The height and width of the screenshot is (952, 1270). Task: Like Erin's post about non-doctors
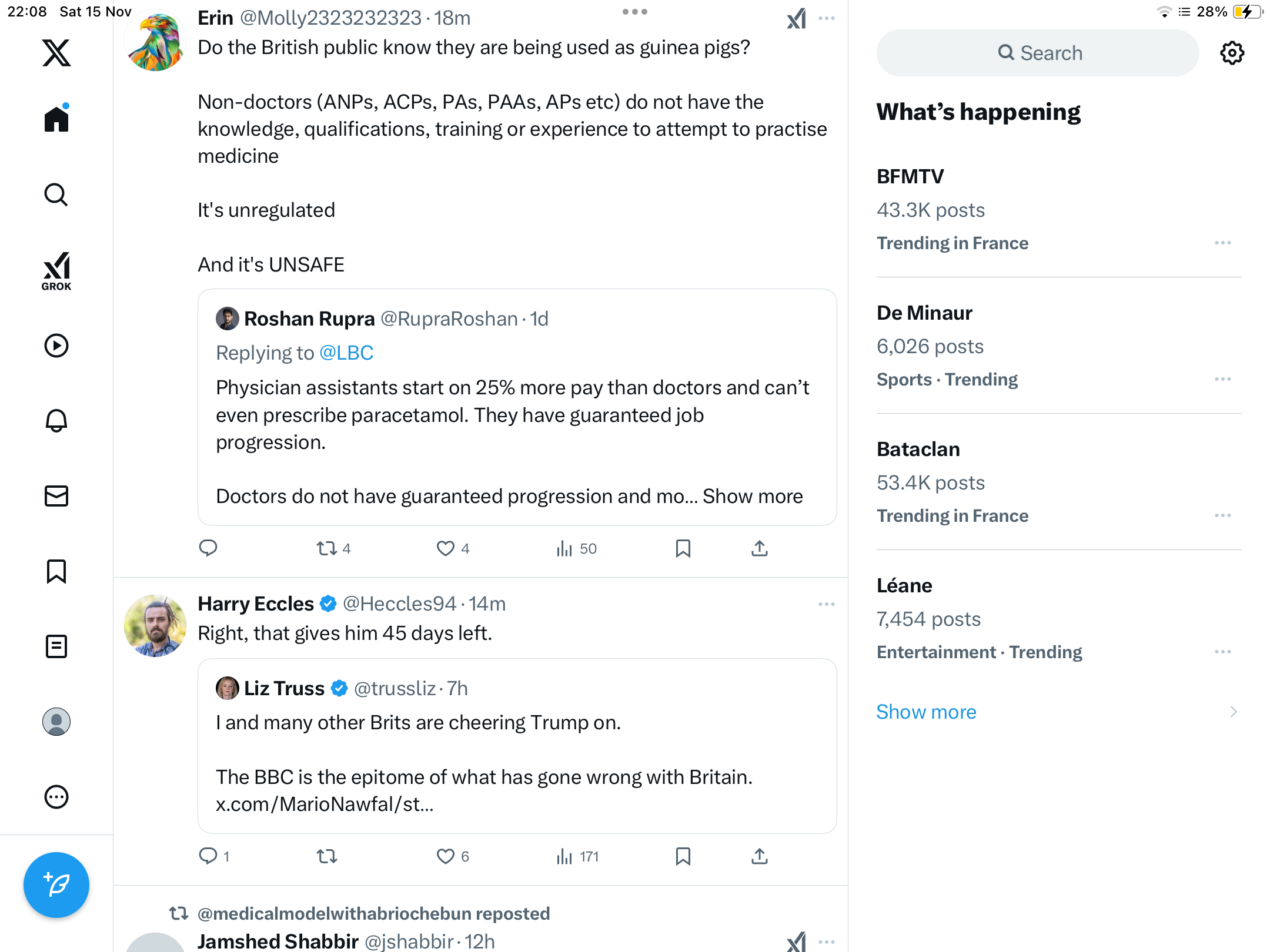click(446, 548)
